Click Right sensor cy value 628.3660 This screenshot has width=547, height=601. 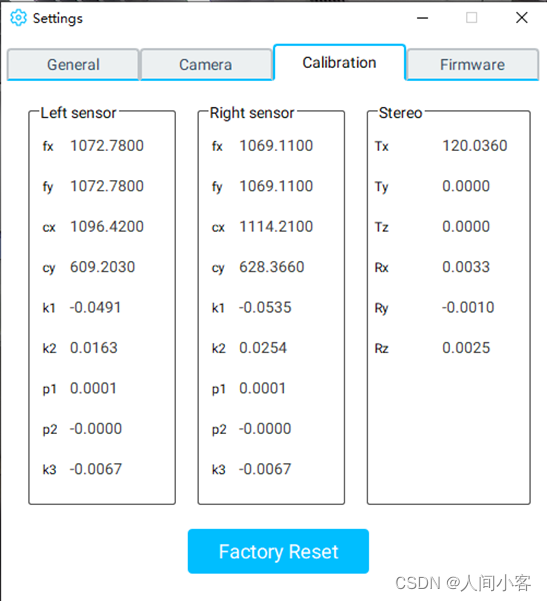coord(272,267)
